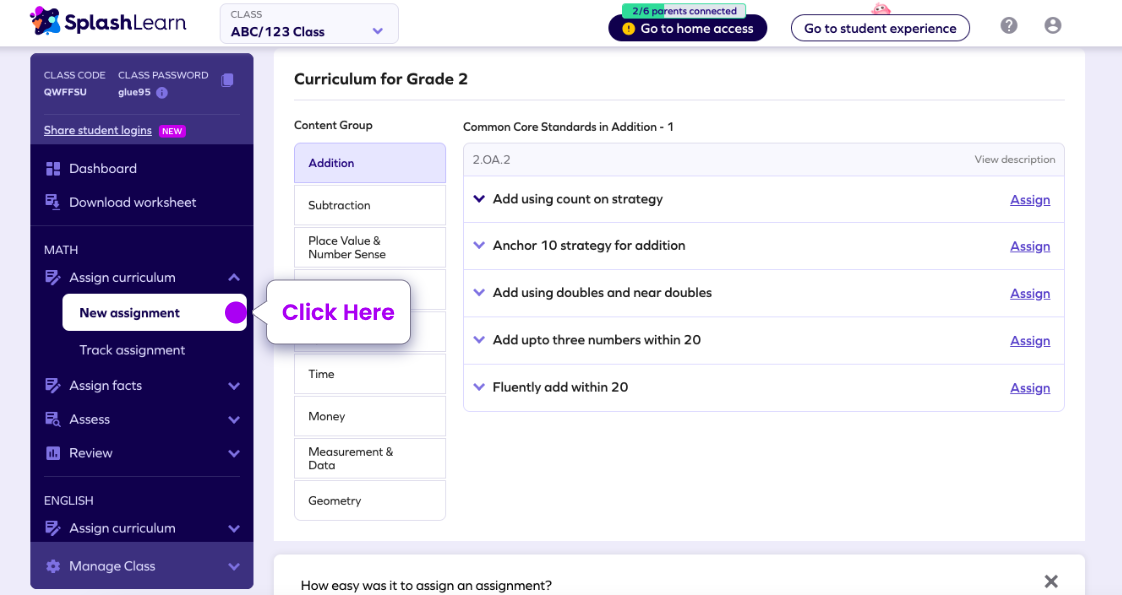Click the Download worksheet icon
1122x595 pixels.
pos(53,202)
